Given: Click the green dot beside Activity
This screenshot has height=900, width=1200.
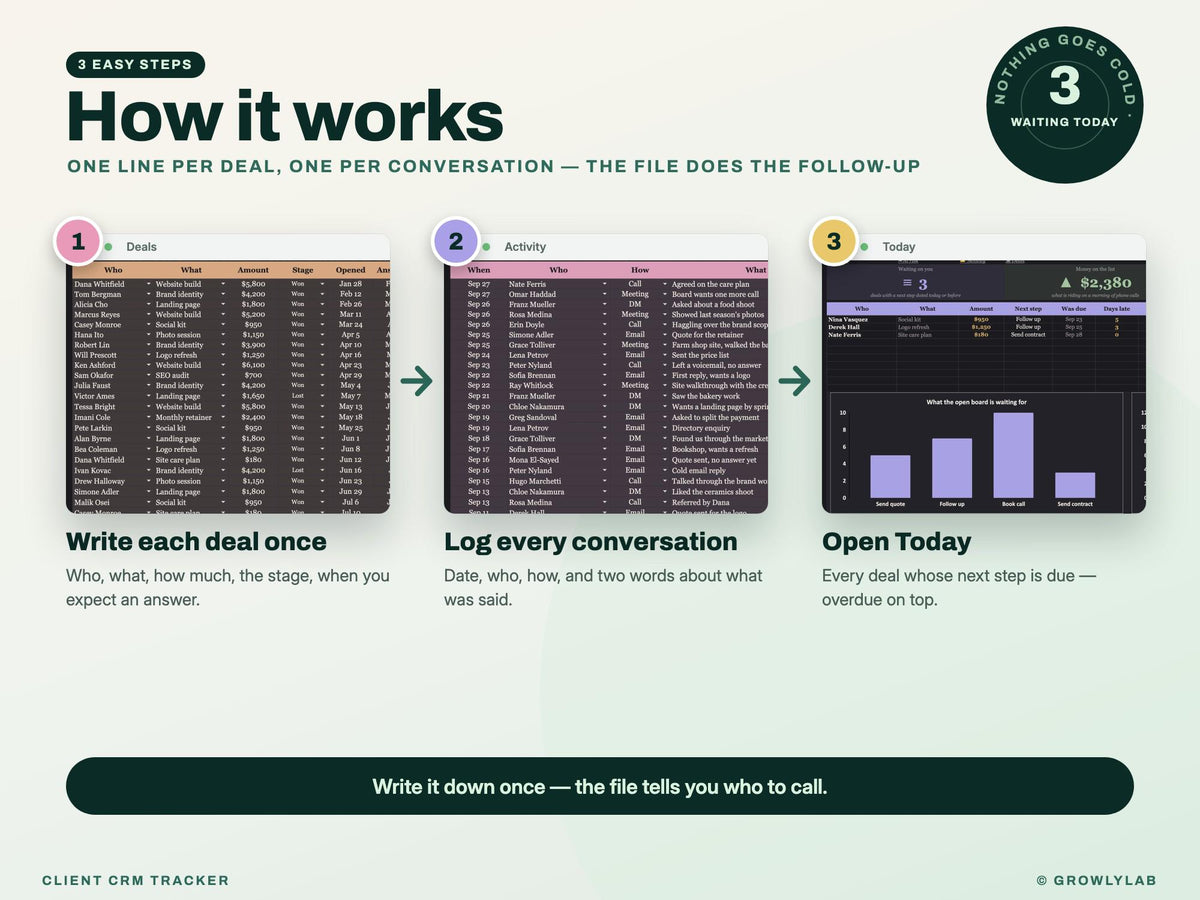Looking at the screenshot, I should click(x=486, y=247).
